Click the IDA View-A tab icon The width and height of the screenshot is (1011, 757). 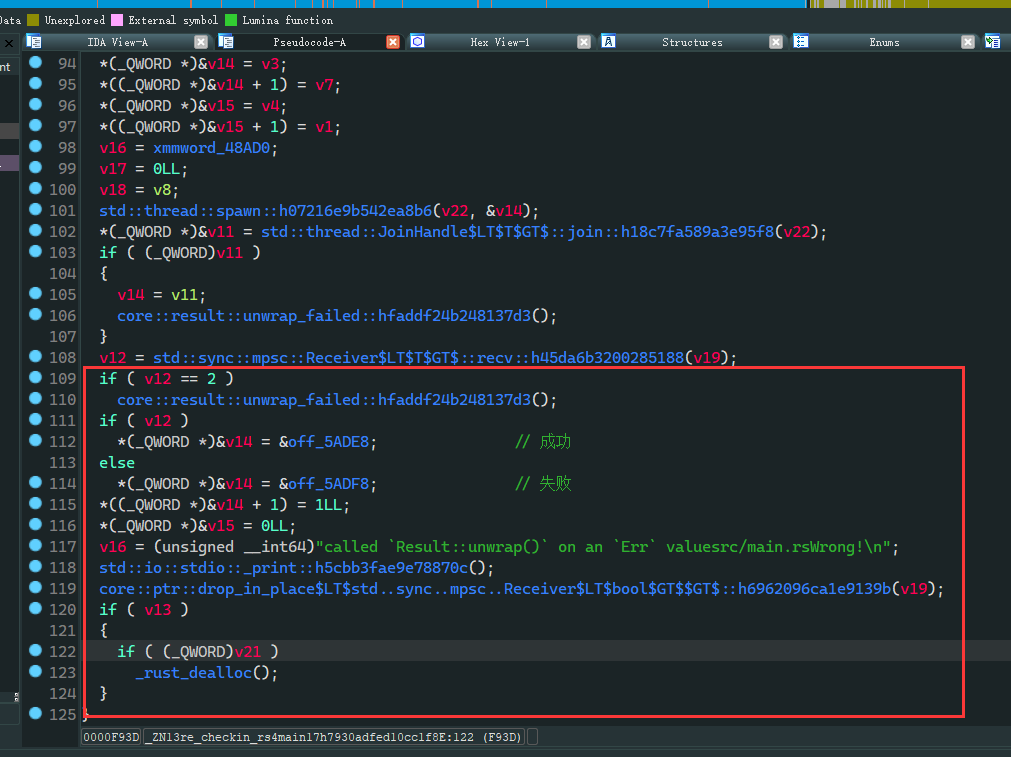click(x=34, y=42)
